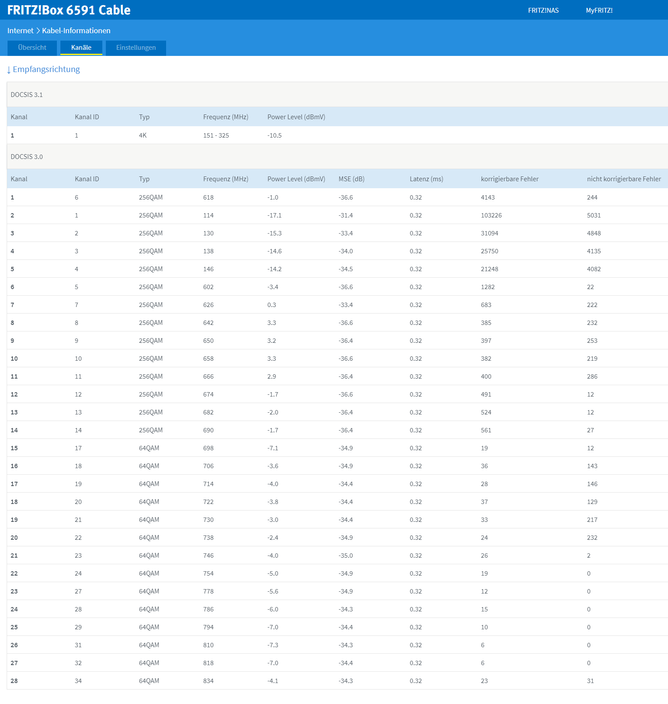Screen dimensions: 668x704
Task: Switch to the Kanäle tab
Action: tap(81, 48)
